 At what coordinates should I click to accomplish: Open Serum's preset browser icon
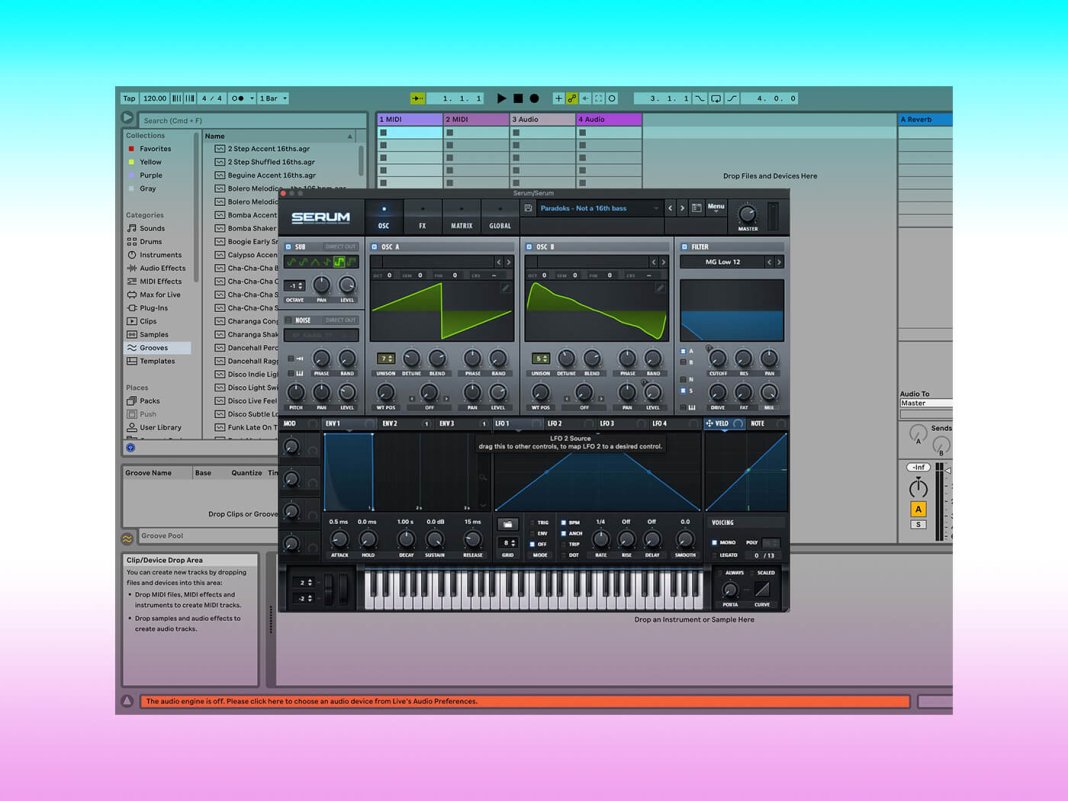(696, 208)
